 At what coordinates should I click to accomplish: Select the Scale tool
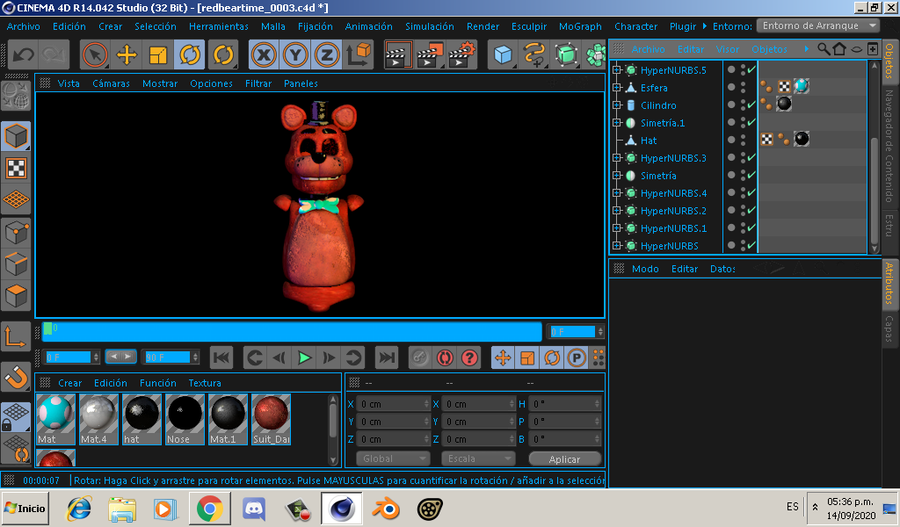[x=158, y=55]
